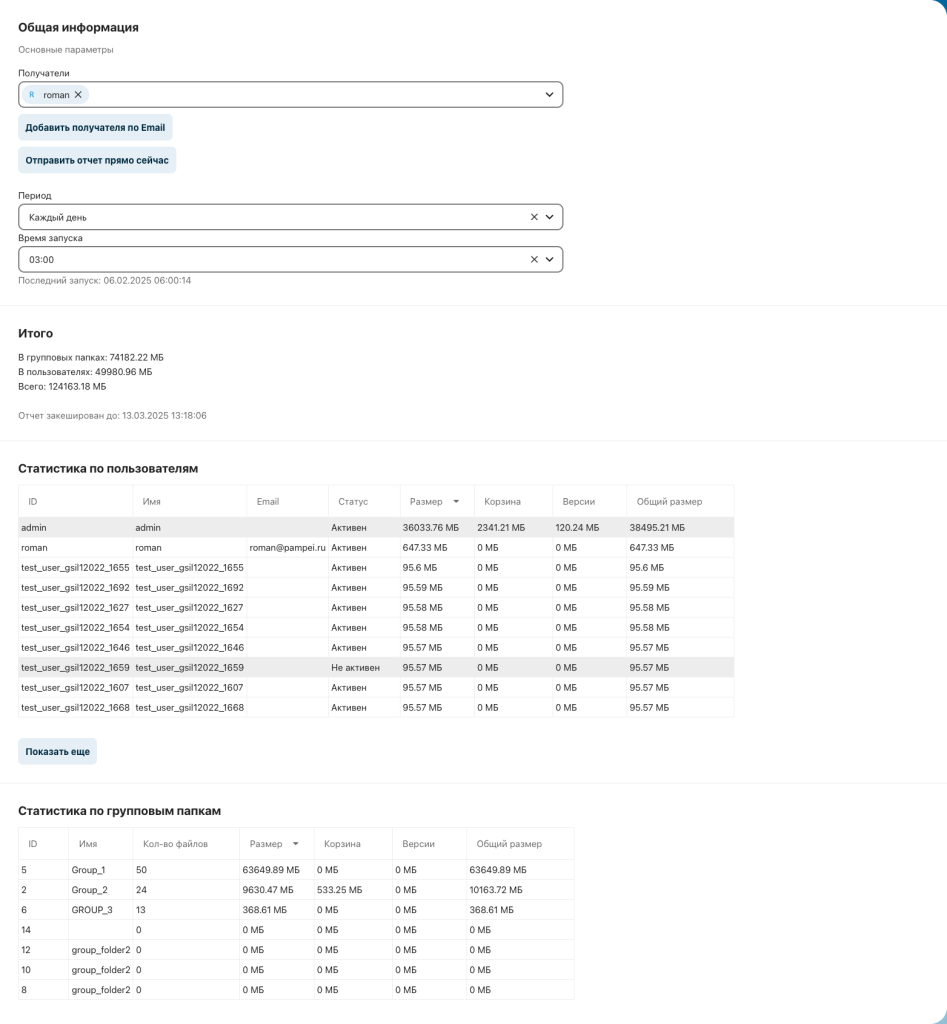Select the inactive test_user_gsil12022_1659 row
The height and width of the screenshot is (1024, 947).
click(x=375, y=667)
